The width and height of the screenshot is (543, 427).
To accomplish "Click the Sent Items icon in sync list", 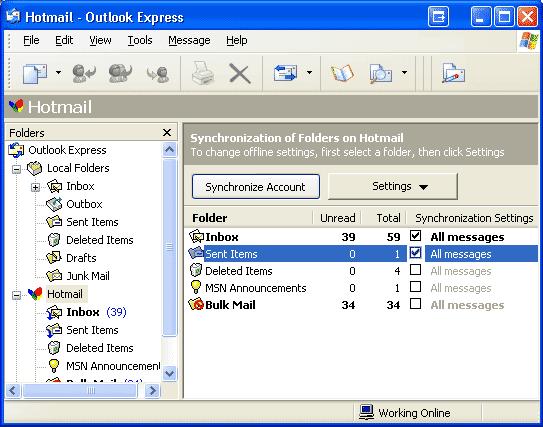I will [196, 253].
